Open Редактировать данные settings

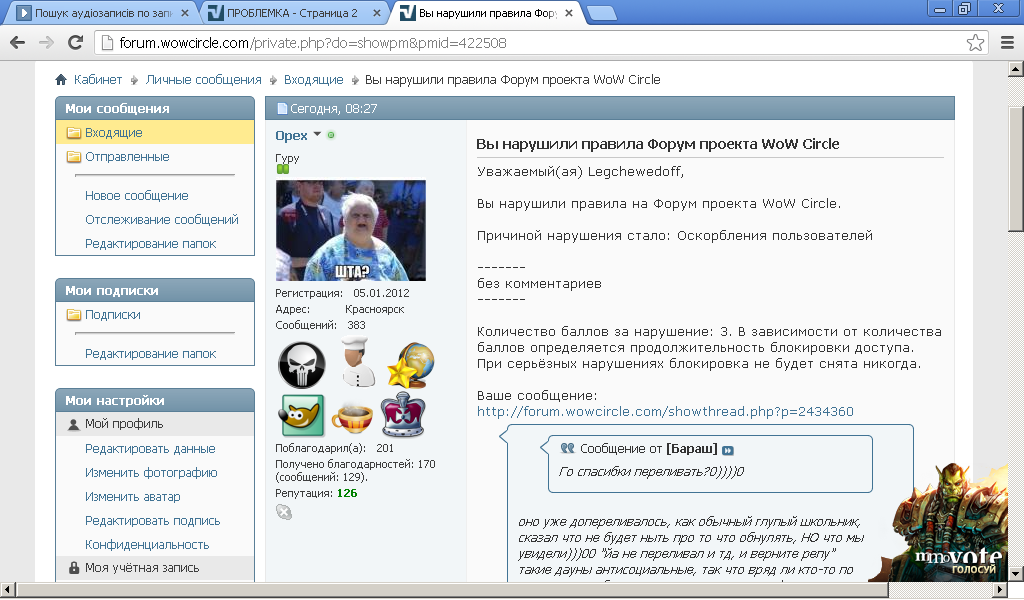(150, 449)
